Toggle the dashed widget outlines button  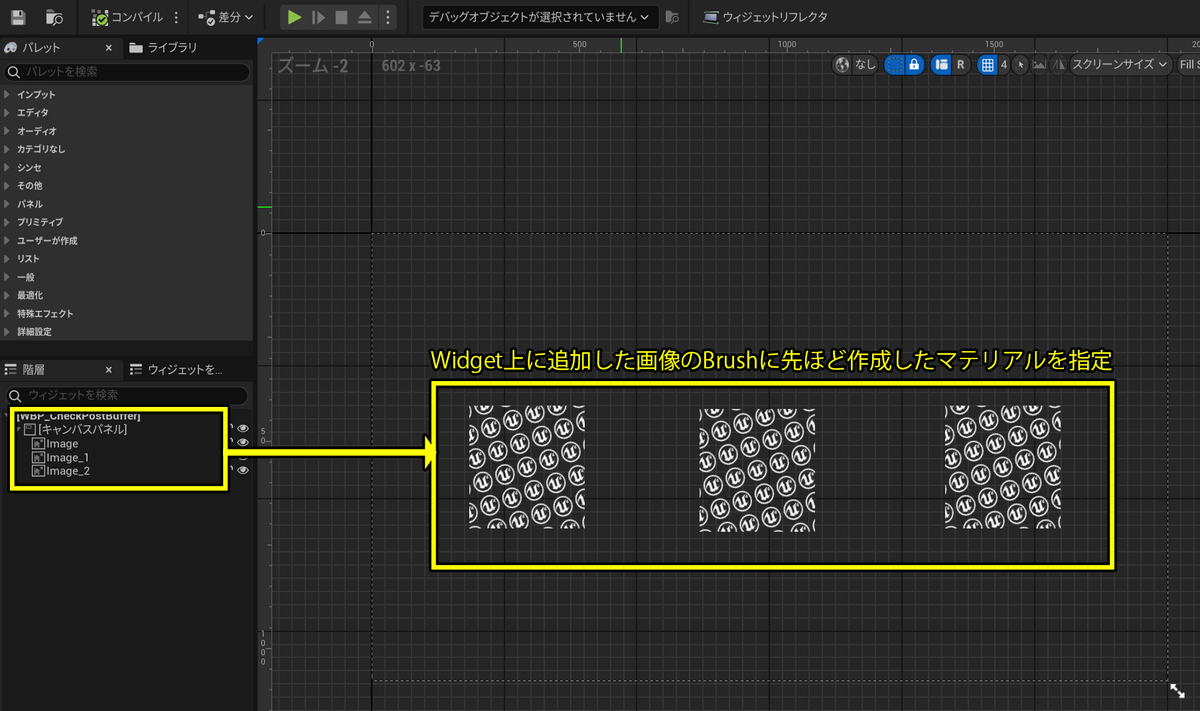click(x=894, y=64)
